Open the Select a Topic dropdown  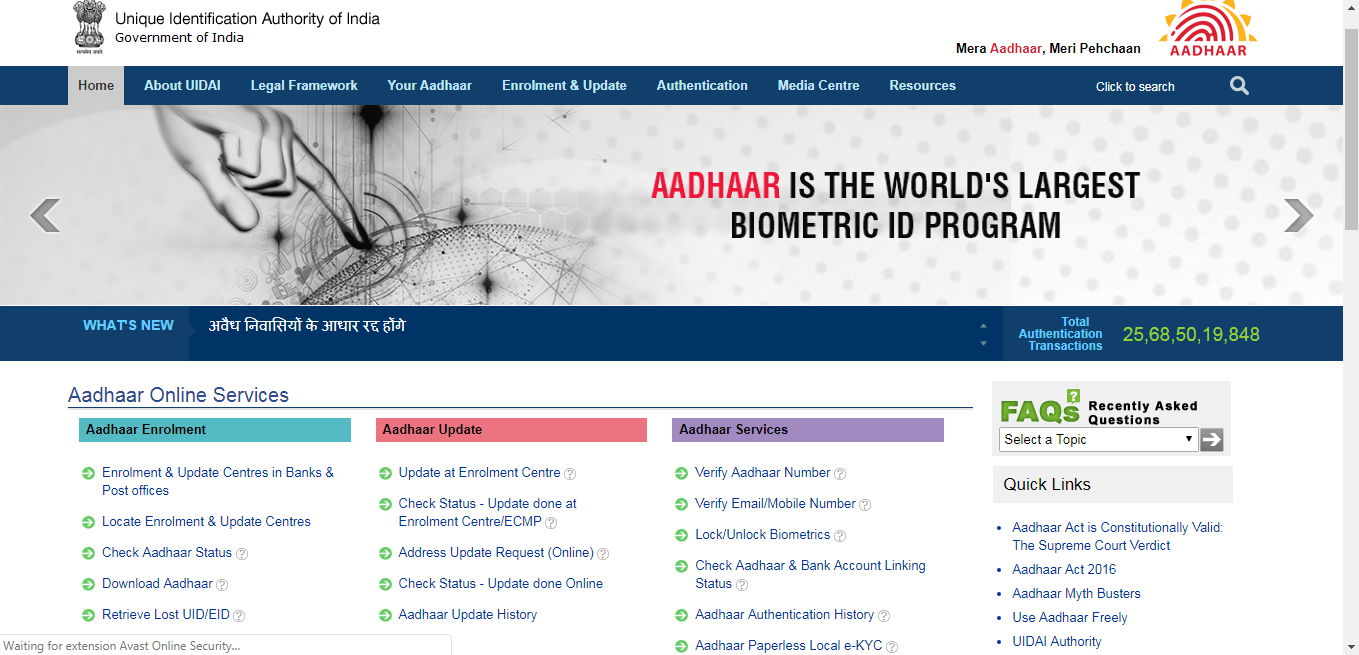(x=1098, y=439)
